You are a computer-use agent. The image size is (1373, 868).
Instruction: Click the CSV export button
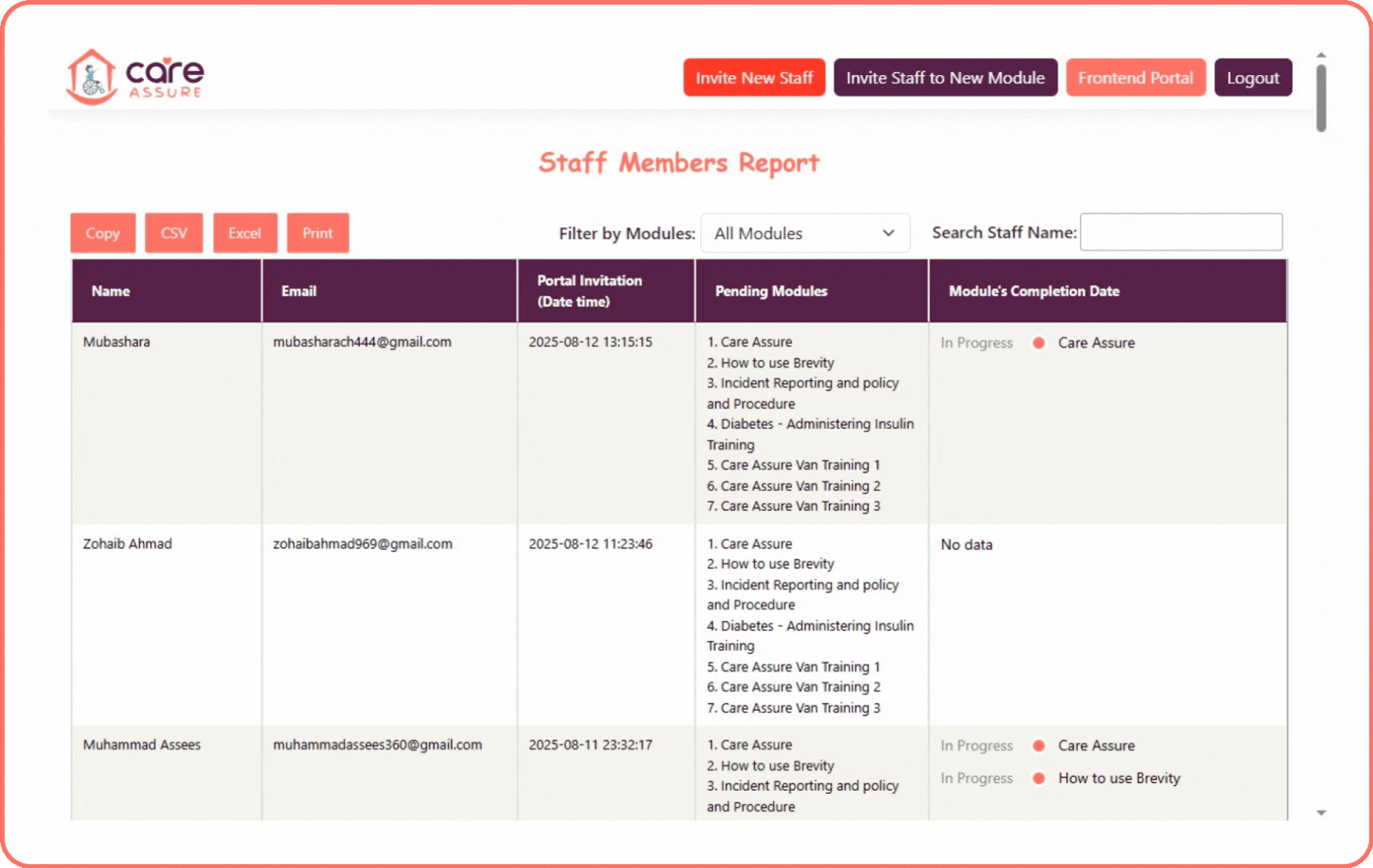174,233
